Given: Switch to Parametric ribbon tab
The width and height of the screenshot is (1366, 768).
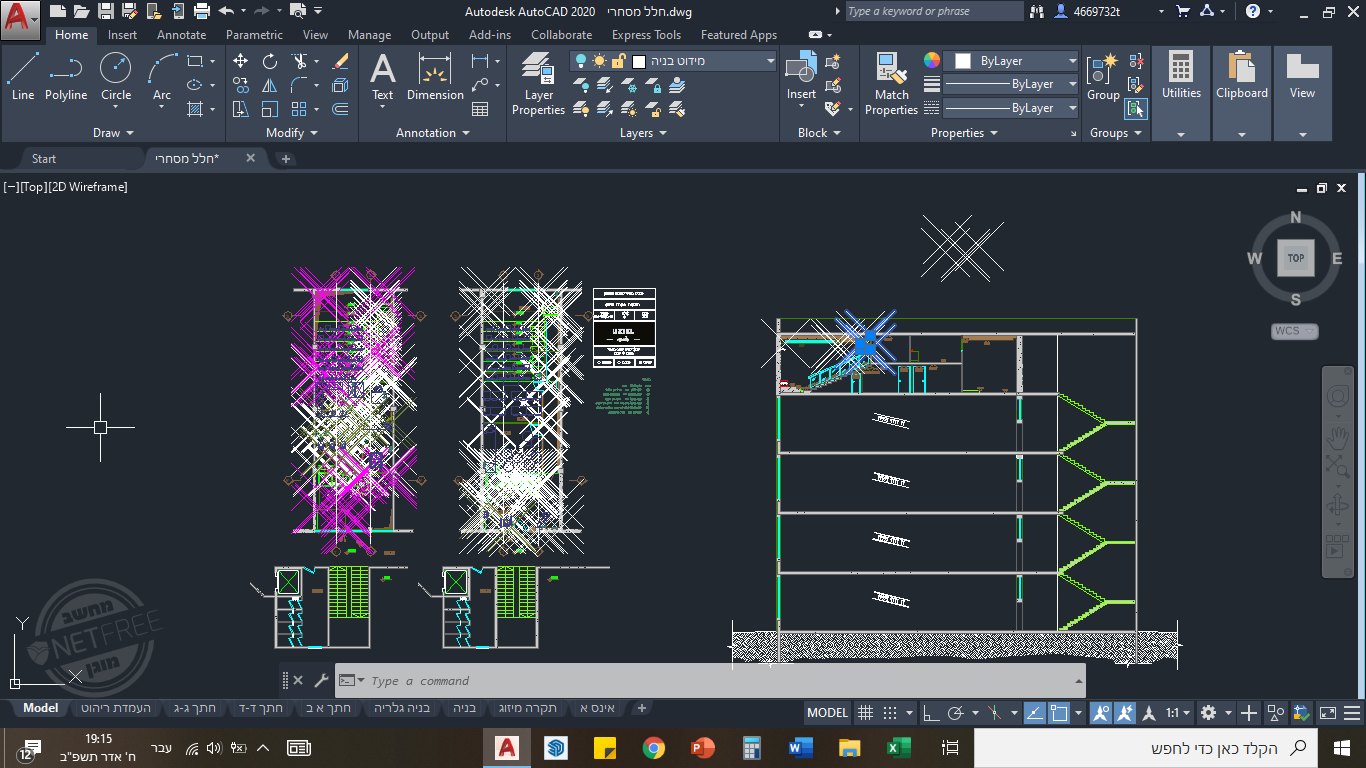Looking at the screenshot, I should tap(254, 35).
